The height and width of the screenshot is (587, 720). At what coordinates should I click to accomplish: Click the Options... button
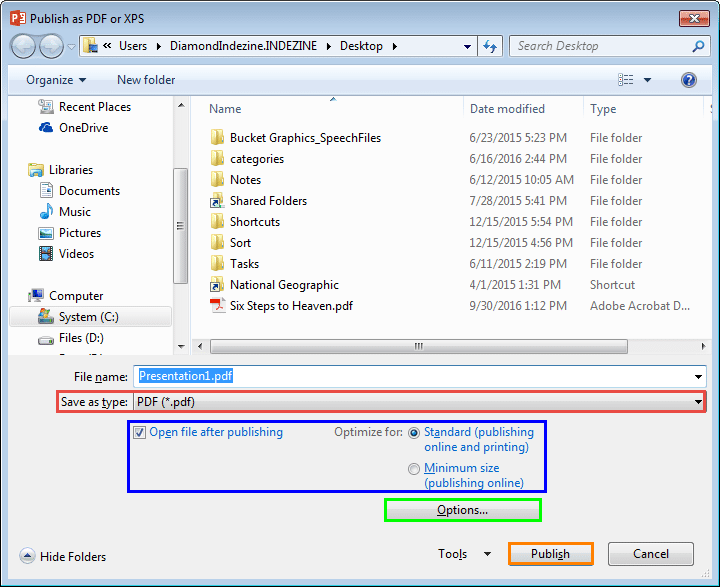click(x=462, y=510)
